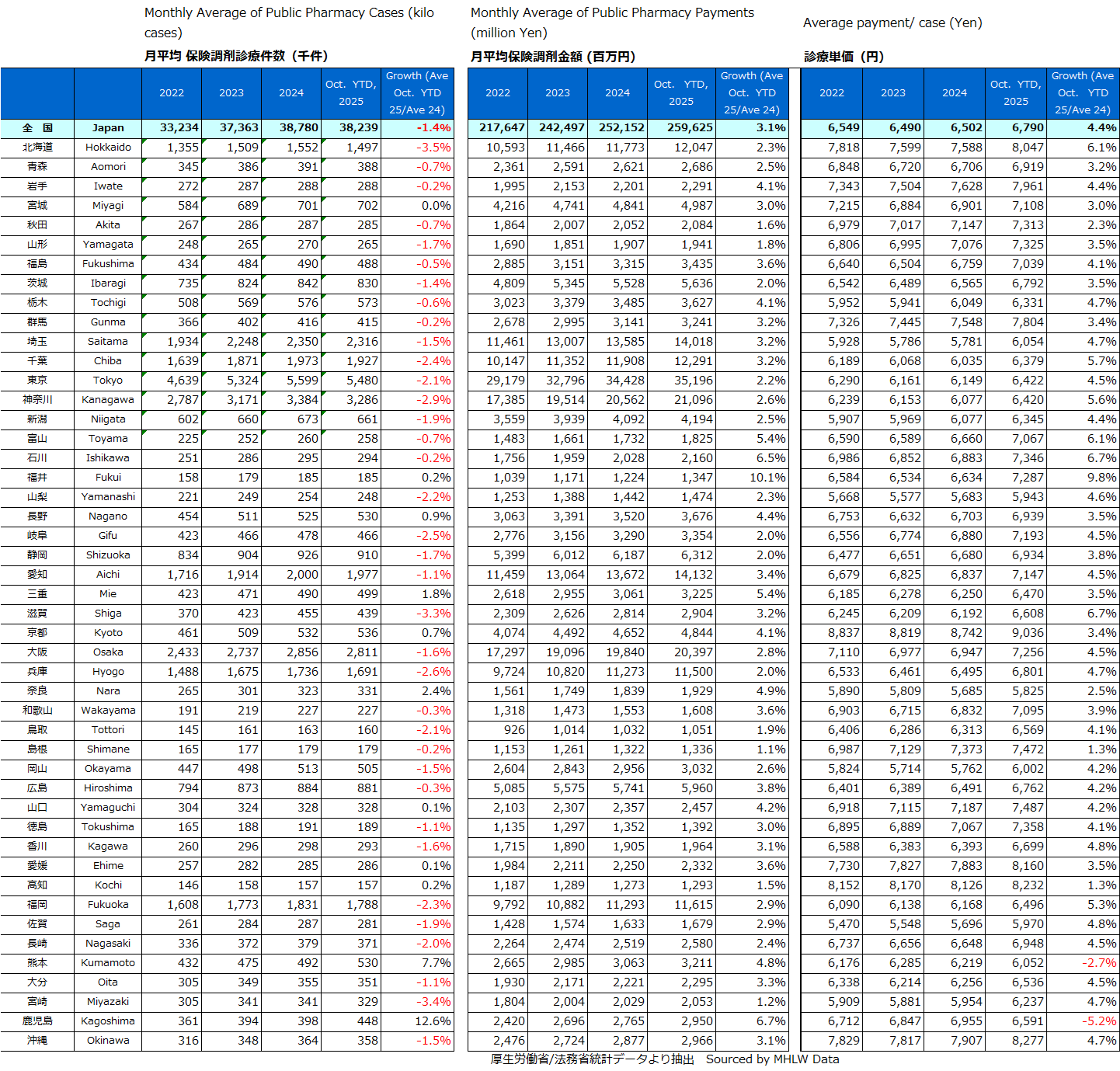Click the Okinawa prefecture name cell
Viewport: 1120px width, 1071px height.
point(108,1041)
